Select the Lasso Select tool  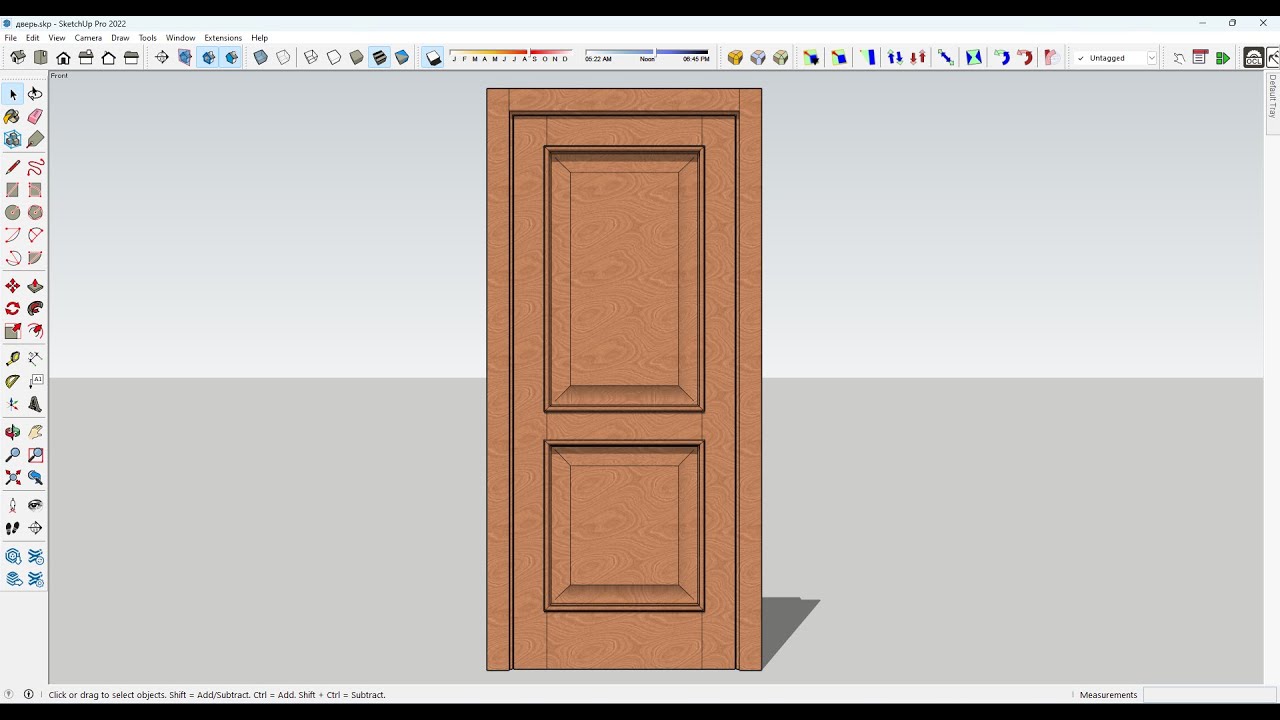(35, 94)
